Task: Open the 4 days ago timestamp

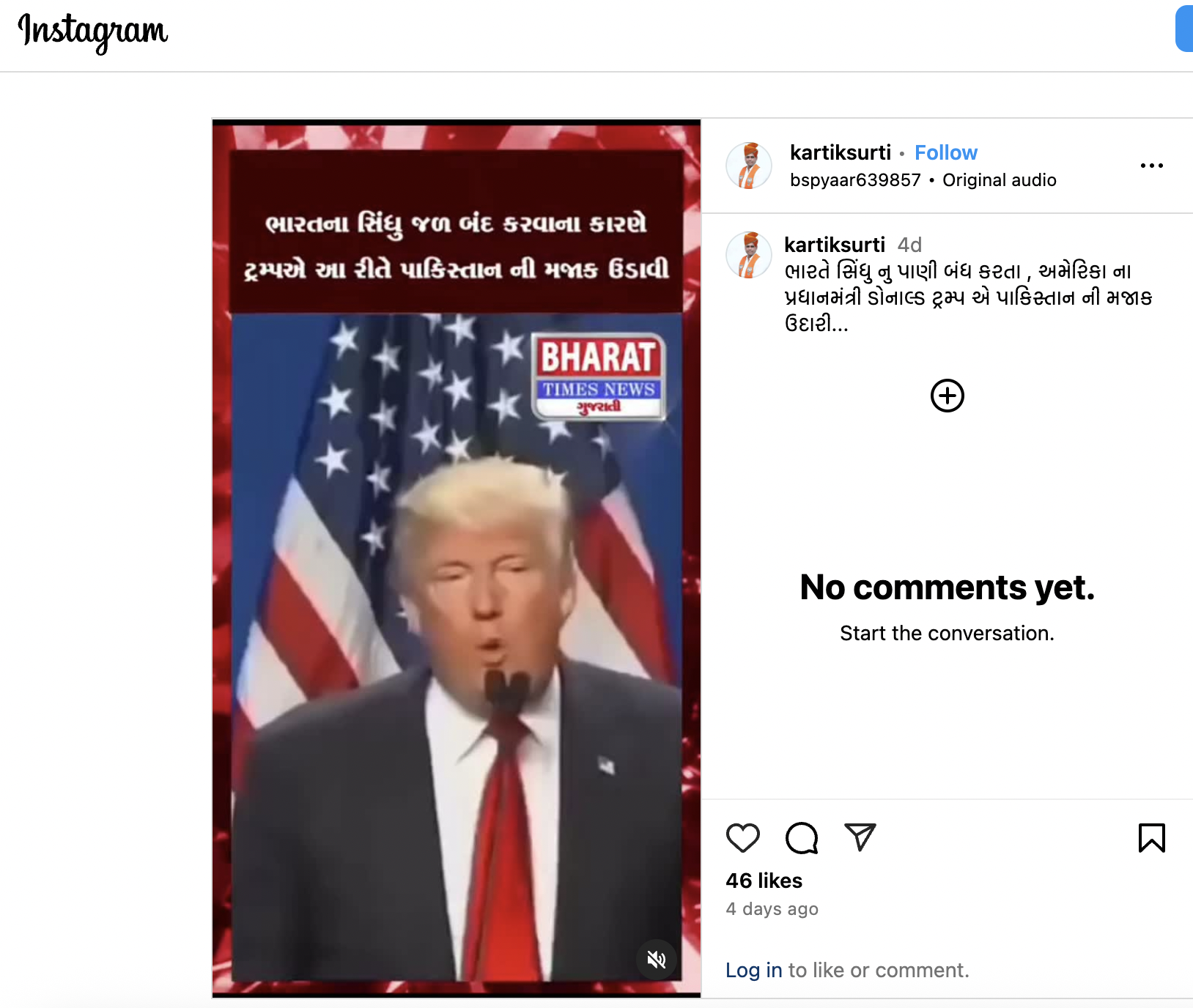Action: click(772, 909)
